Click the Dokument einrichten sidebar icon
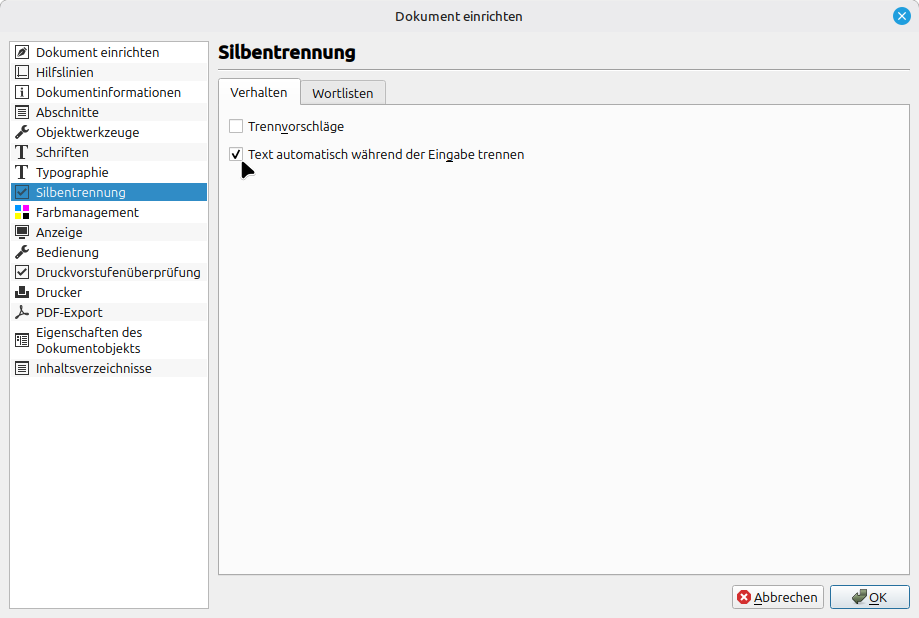Viewport: 919px width, 618px height. coord(22,52)
